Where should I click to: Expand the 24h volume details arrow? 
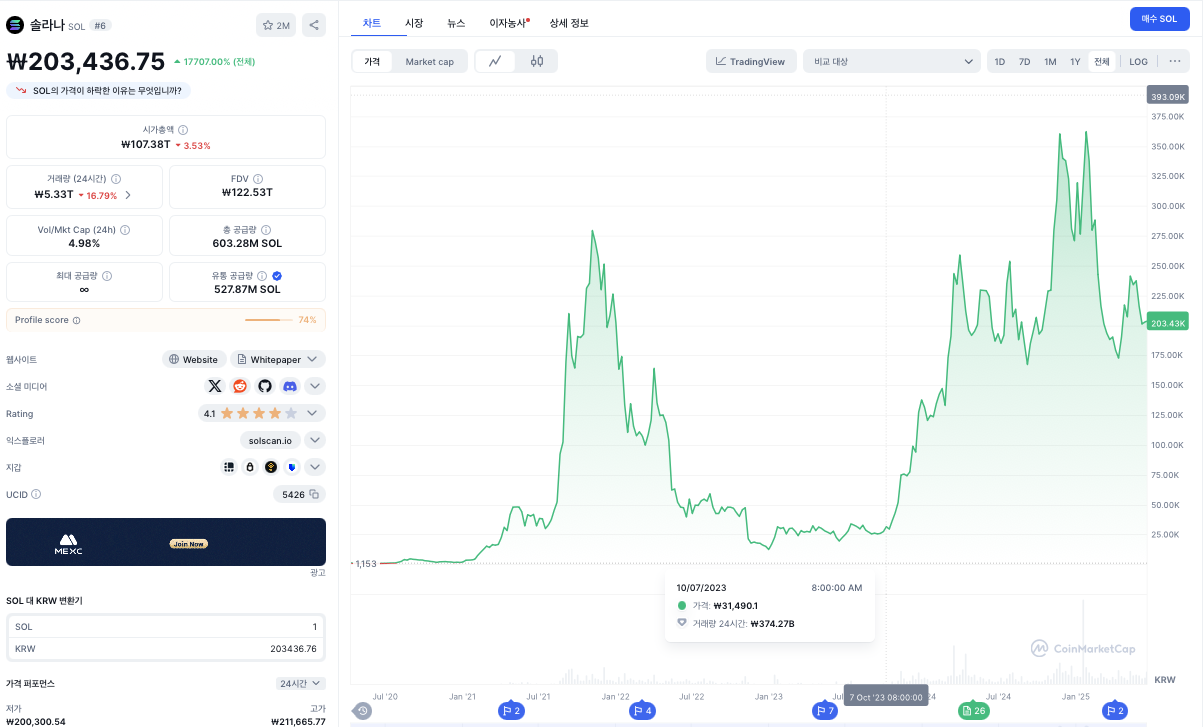128,195
